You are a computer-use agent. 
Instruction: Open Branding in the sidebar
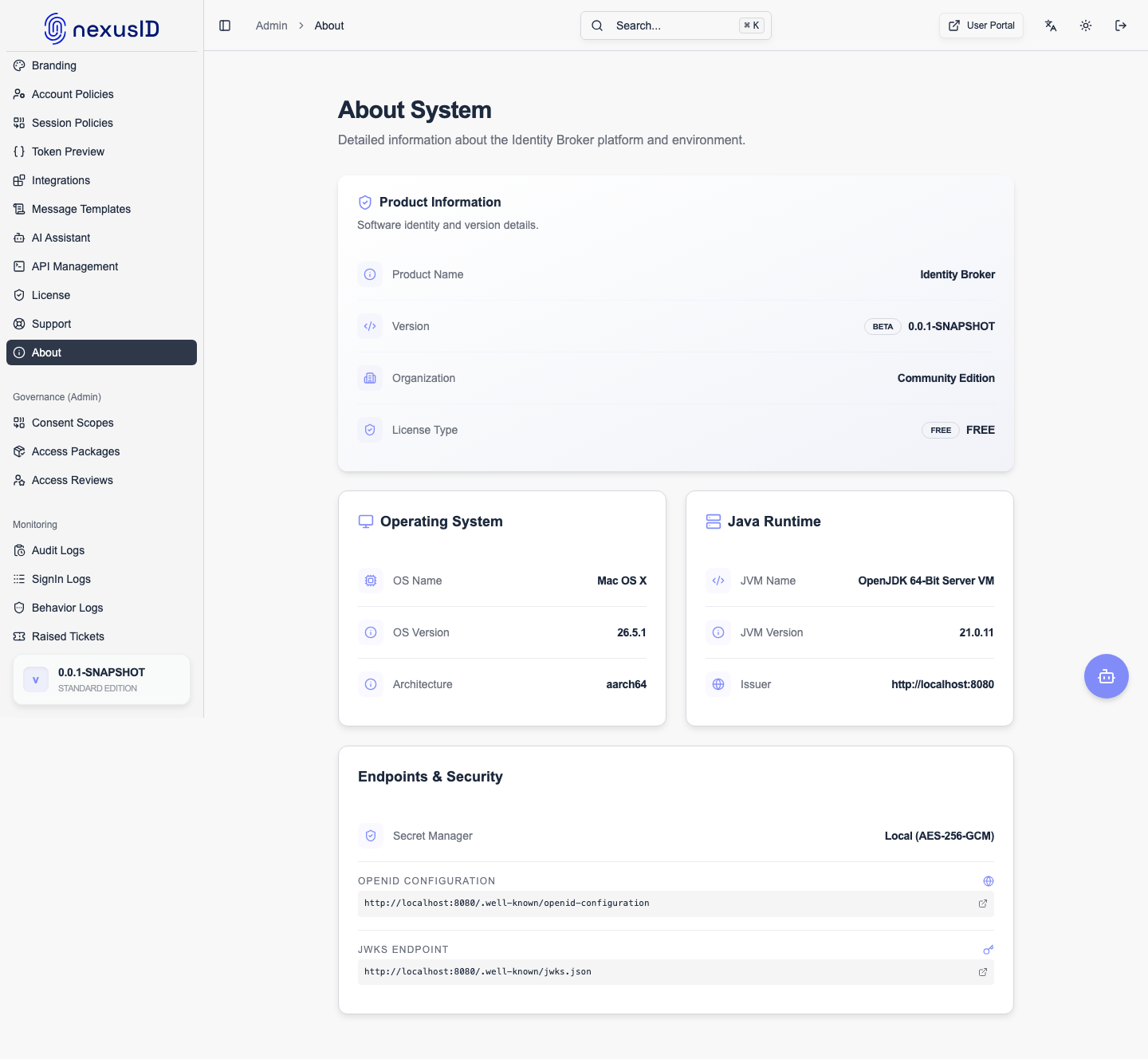coord(101,65)
